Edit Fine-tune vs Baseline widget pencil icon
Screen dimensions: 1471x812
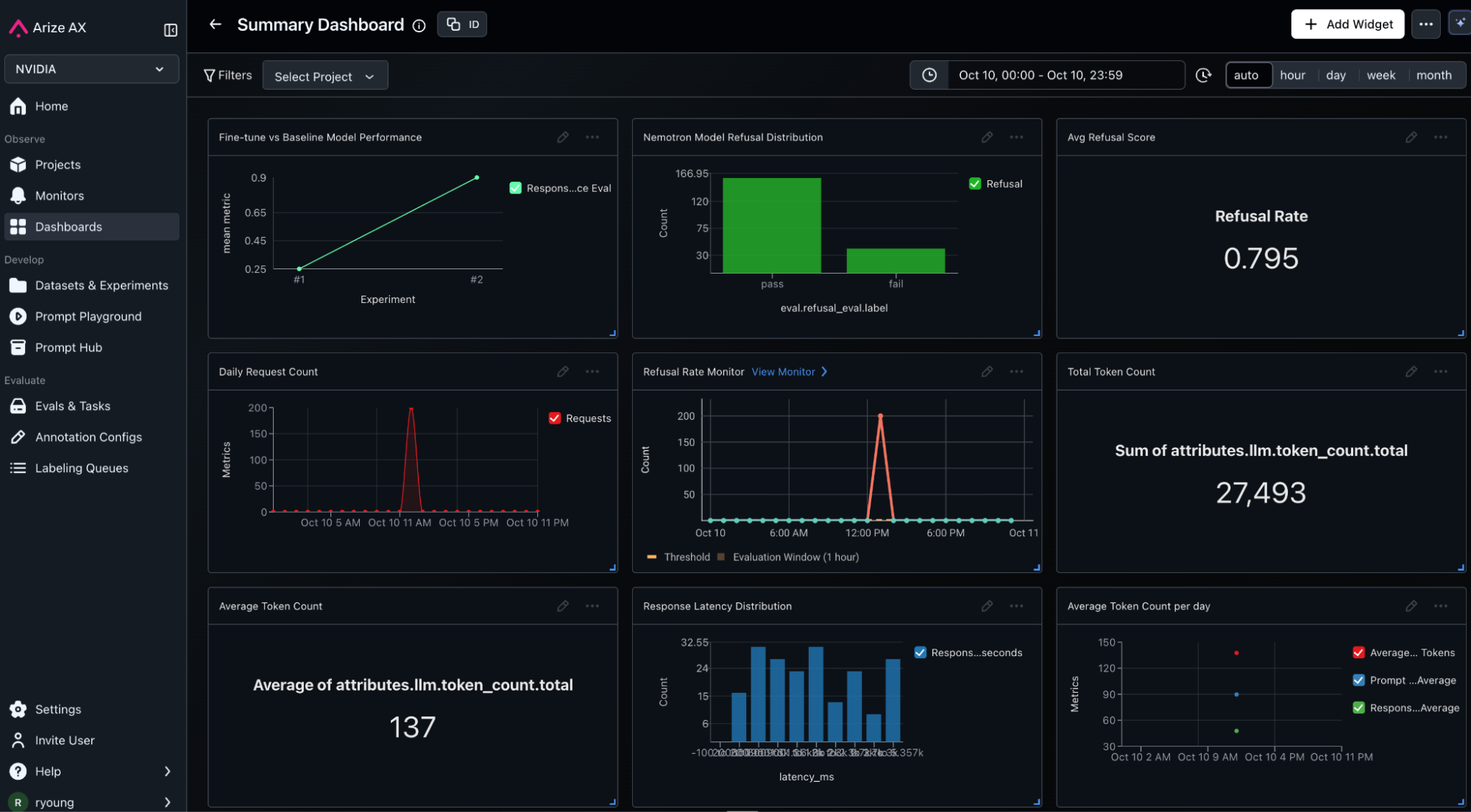[563, 138]
